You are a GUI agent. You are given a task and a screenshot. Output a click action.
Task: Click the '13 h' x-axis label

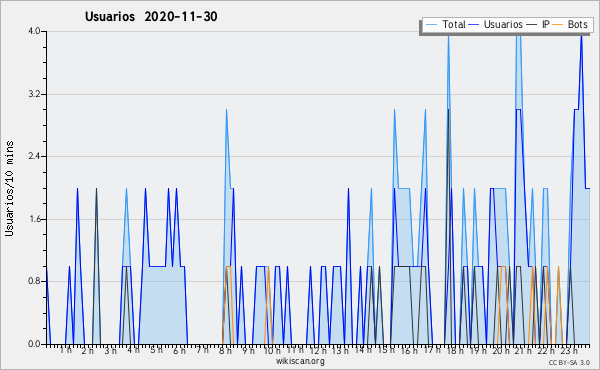340,350
